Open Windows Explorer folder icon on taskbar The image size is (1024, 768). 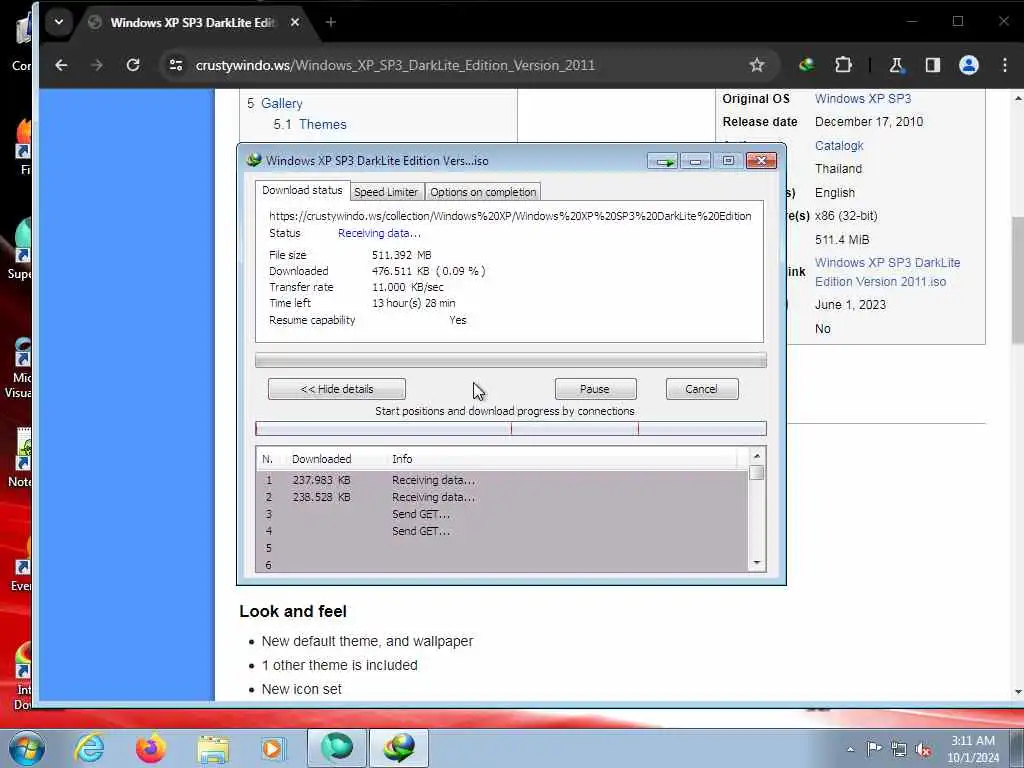(213, 748)
